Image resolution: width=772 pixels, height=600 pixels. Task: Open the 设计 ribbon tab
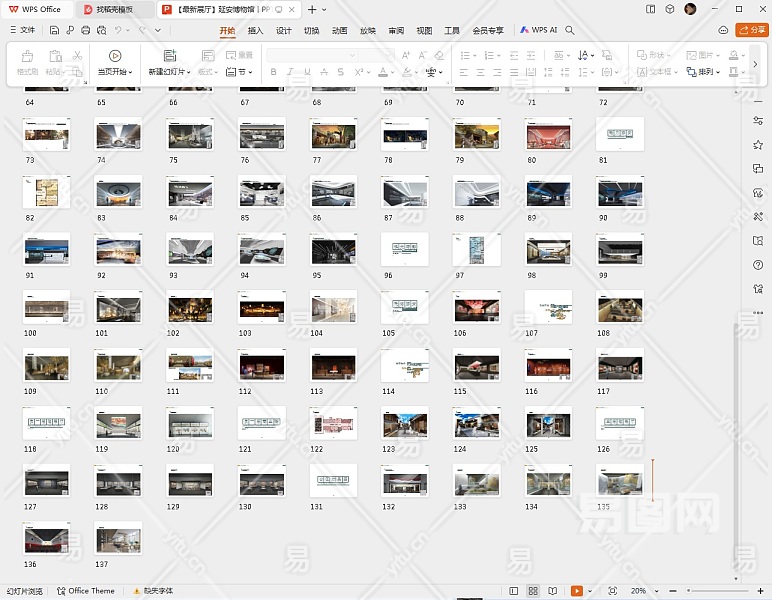coord(283,31)
